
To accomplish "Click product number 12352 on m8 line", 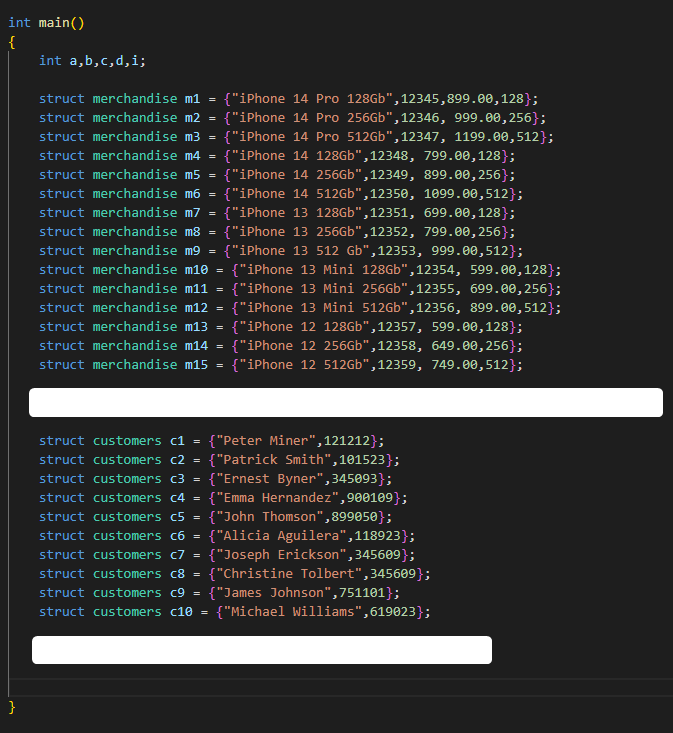I will 389,232.
